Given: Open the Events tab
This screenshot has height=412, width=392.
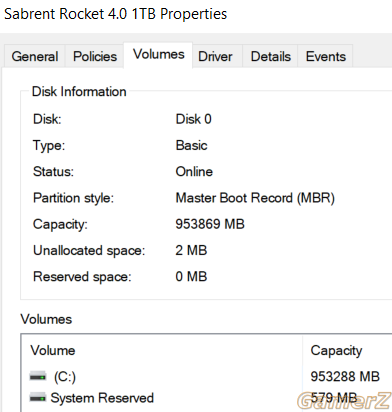Looking at the screenshot, I should pyautogui.click(x=326, y=56).
